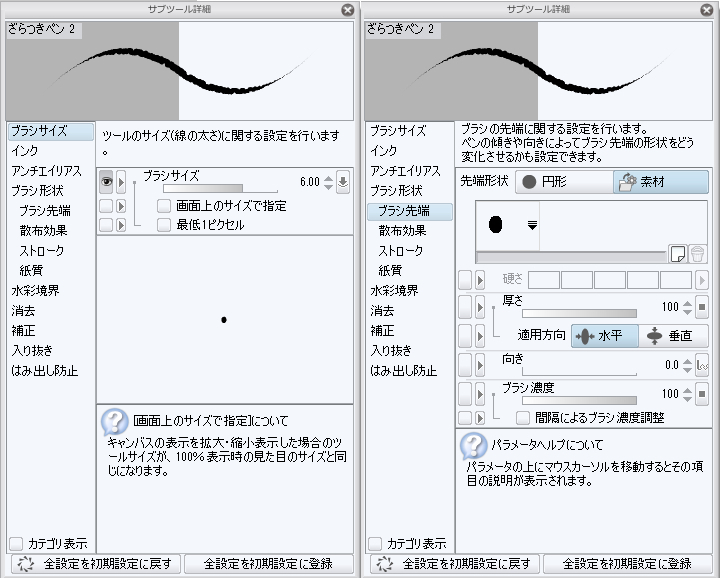Toggle カテゴリ表示 checkbox in left window
This screenshot has height=578, width=720.
(16, 544)
